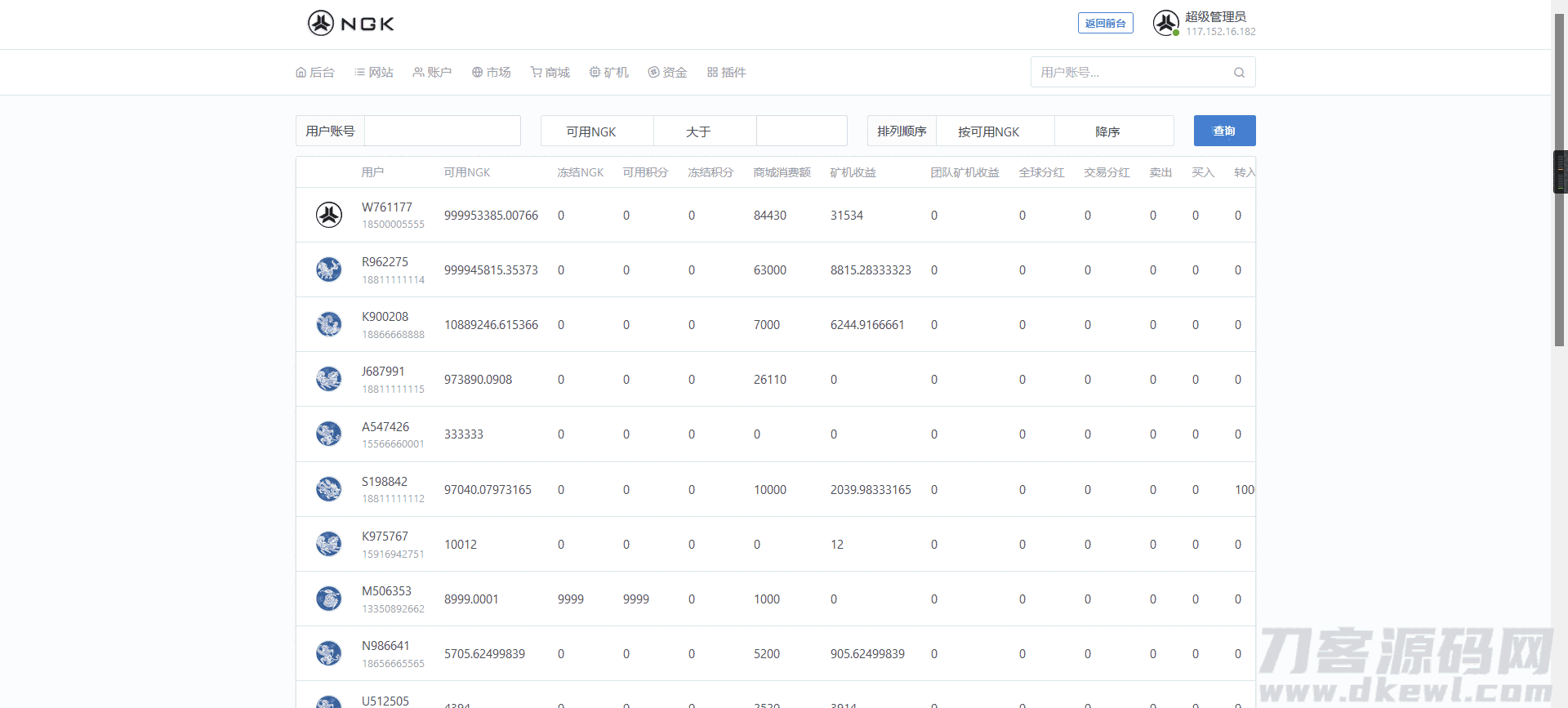The width and height of the screenshot is (1568, 708).
Task: Click the super admin avatar icon
Action: click(x=1165, y=24)
